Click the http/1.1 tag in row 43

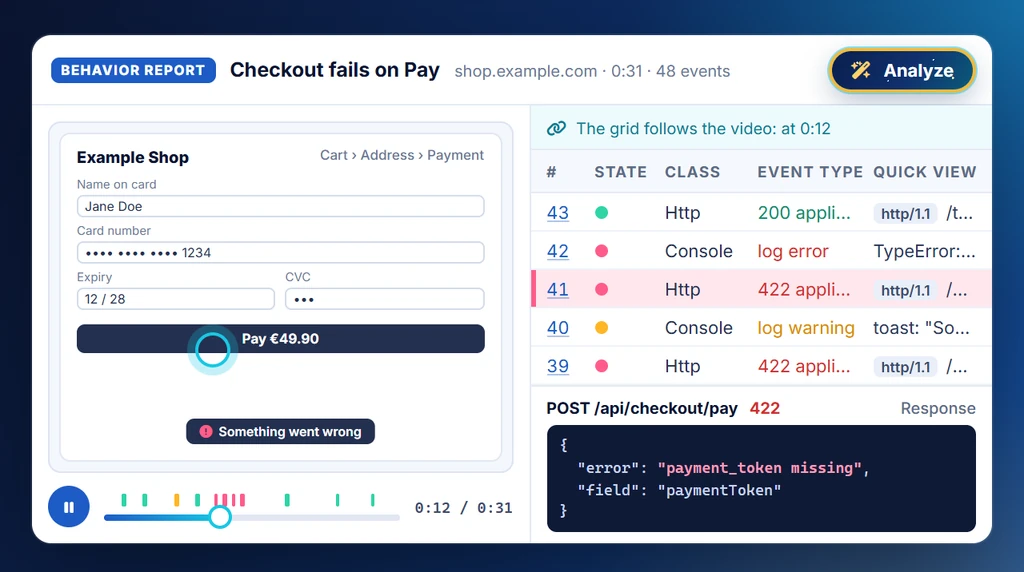905,214
